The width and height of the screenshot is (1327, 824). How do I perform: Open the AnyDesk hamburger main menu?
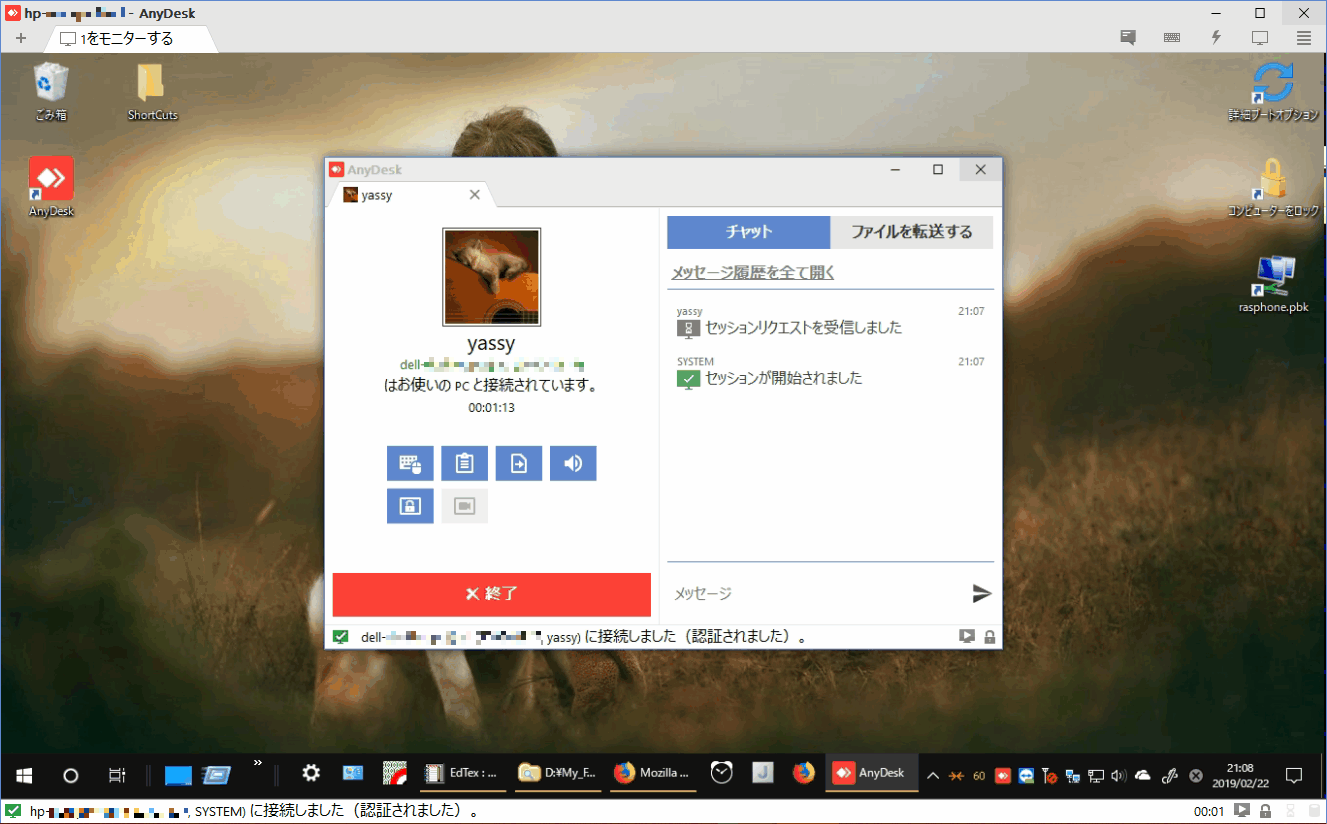[1304, 38]
